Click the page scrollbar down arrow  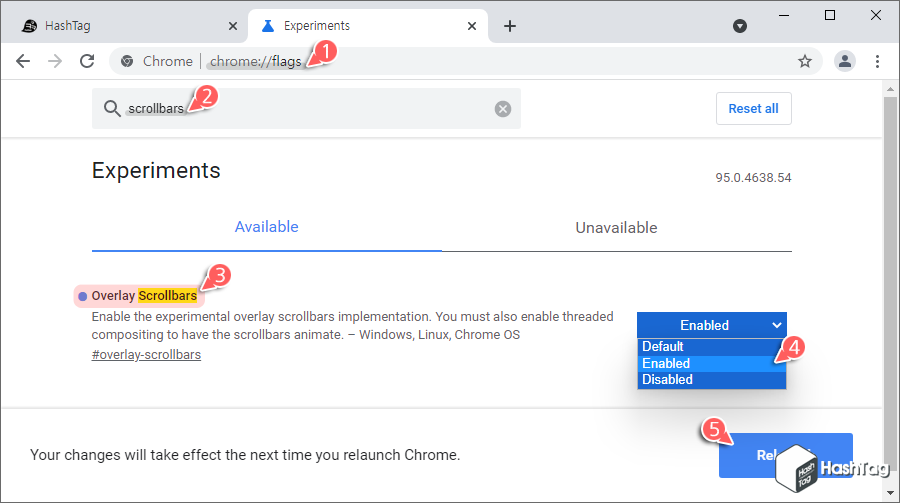(890, 492)
